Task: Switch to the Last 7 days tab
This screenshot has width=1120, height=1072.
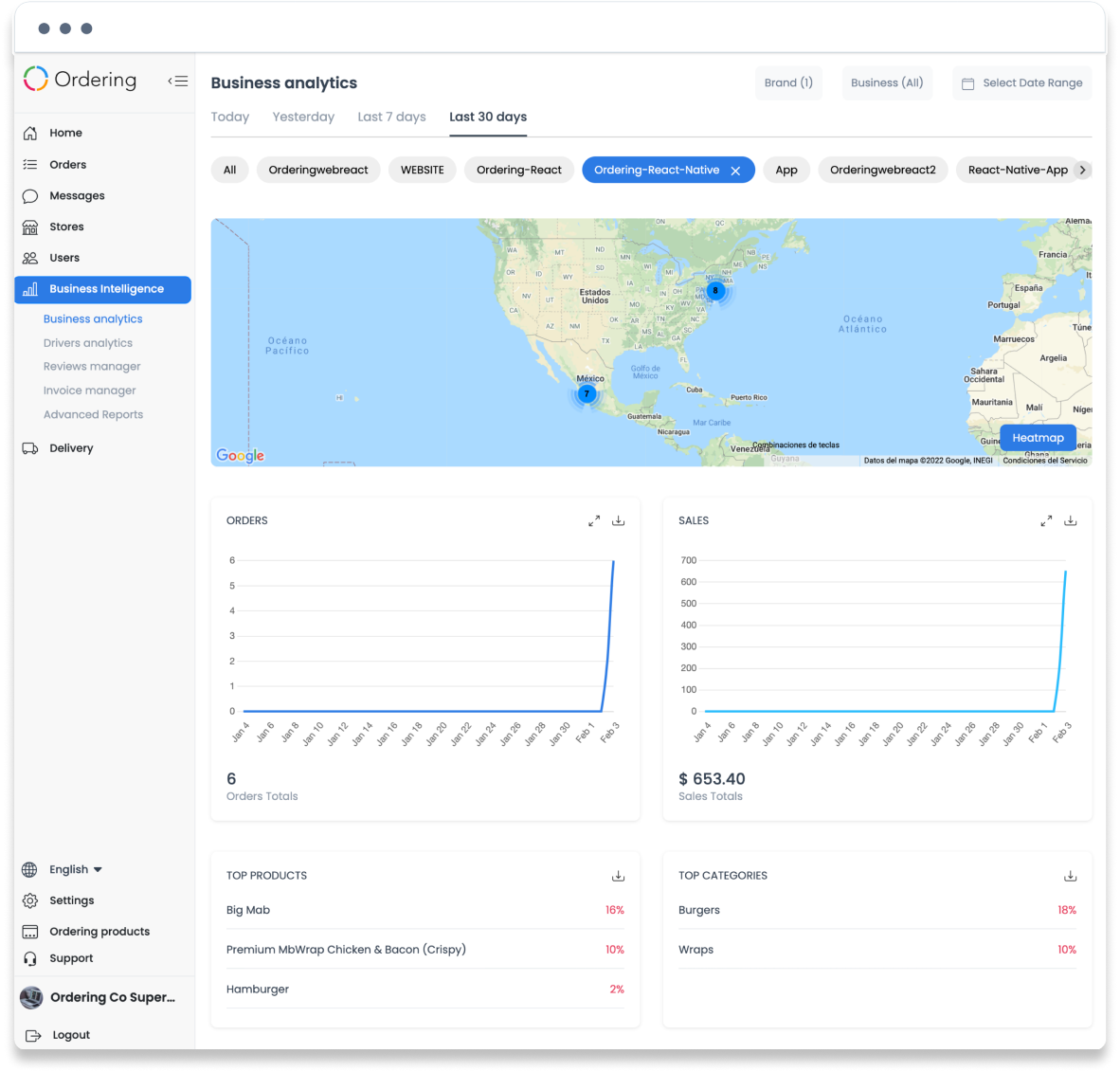Action: point(391,118)
